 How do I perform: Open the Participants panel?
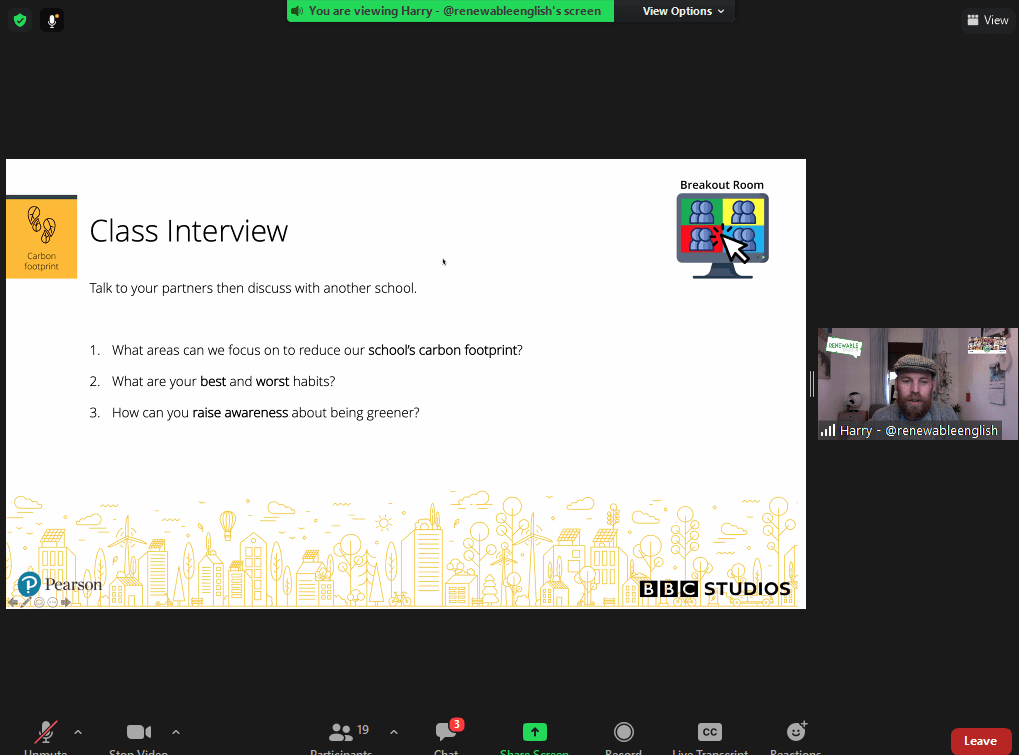[341, 735]
